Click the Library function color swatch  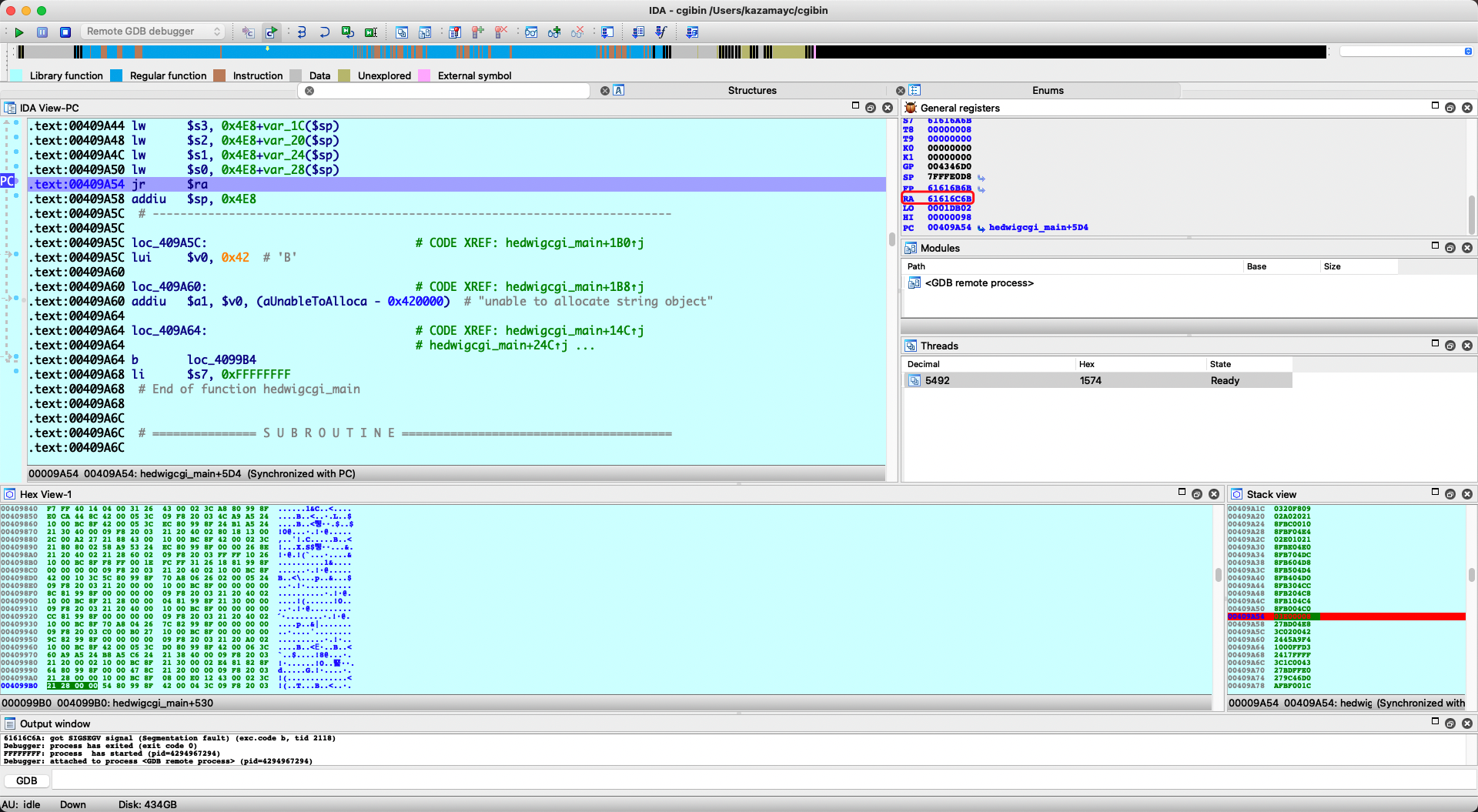click(x=16, y=75)
